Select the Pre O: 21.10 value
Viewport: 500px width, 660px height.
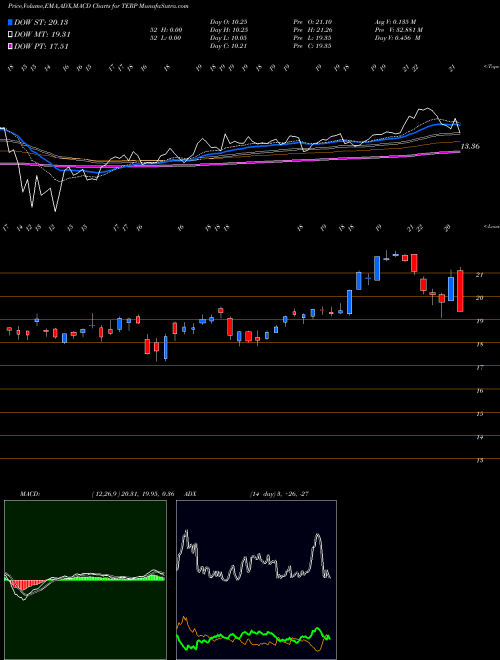tap(312, 22)
